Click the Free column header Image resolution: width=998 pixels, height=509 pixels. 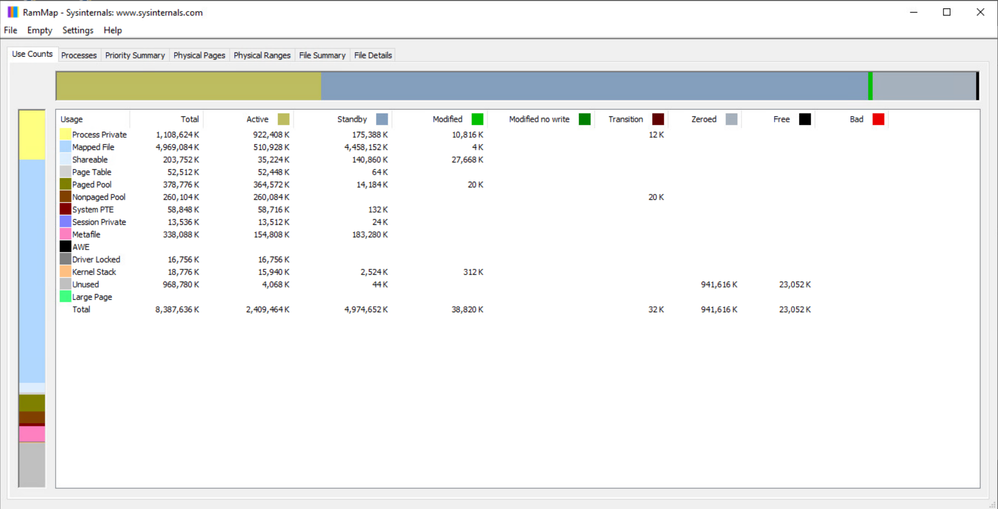coord(778,119)
